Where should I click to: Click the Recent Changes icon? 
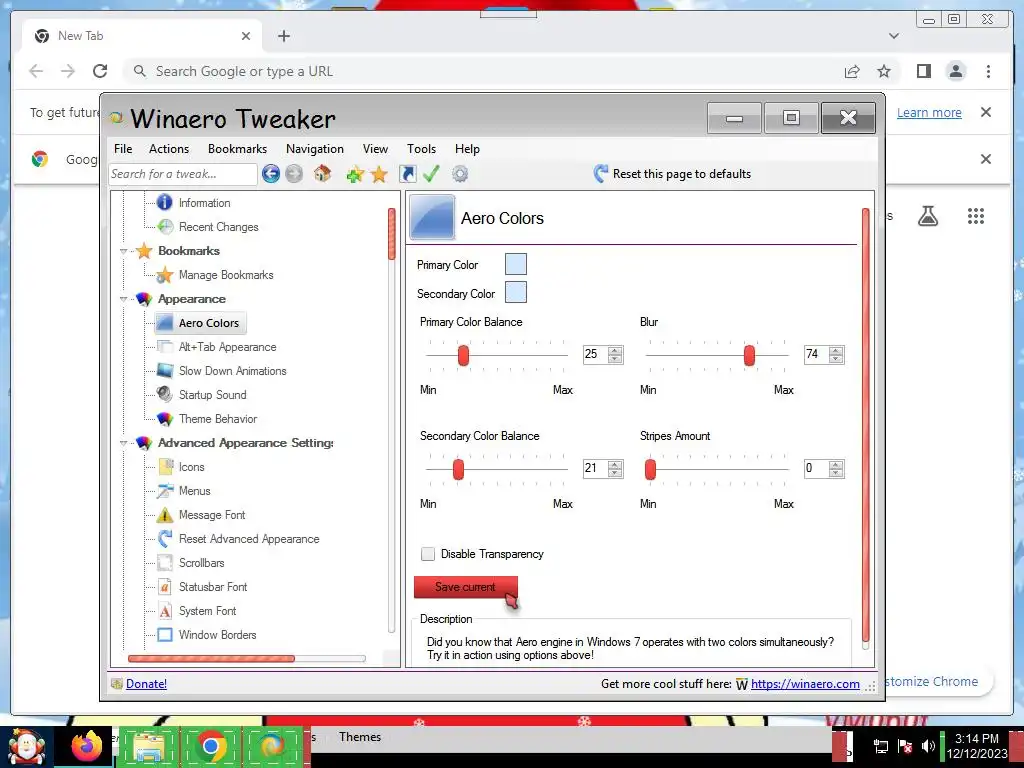coord(166,227)
